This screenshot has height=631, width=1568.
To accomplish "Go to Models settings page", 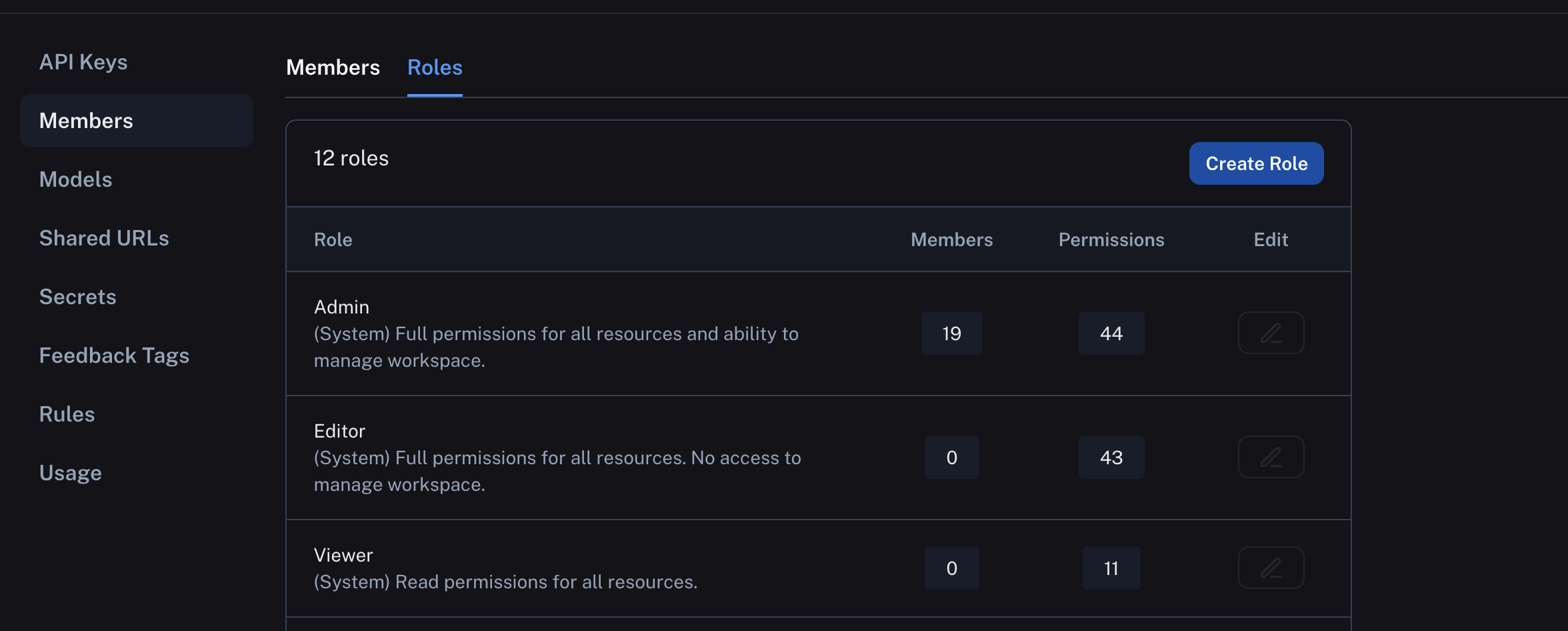I will point(75,179).
